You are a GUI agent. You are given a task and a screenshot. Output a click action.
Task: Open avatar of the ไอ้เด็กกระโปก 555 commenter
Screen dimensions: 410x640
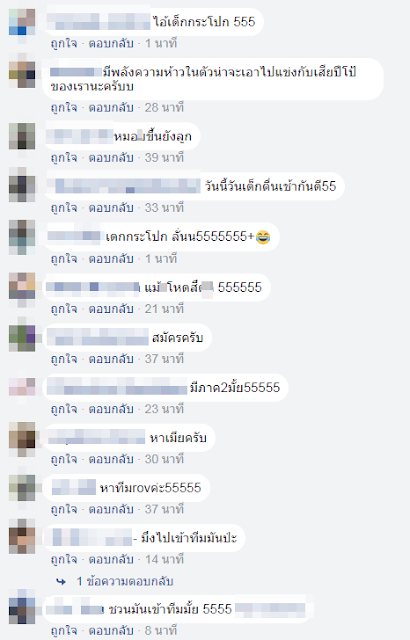tap(22, 22)
